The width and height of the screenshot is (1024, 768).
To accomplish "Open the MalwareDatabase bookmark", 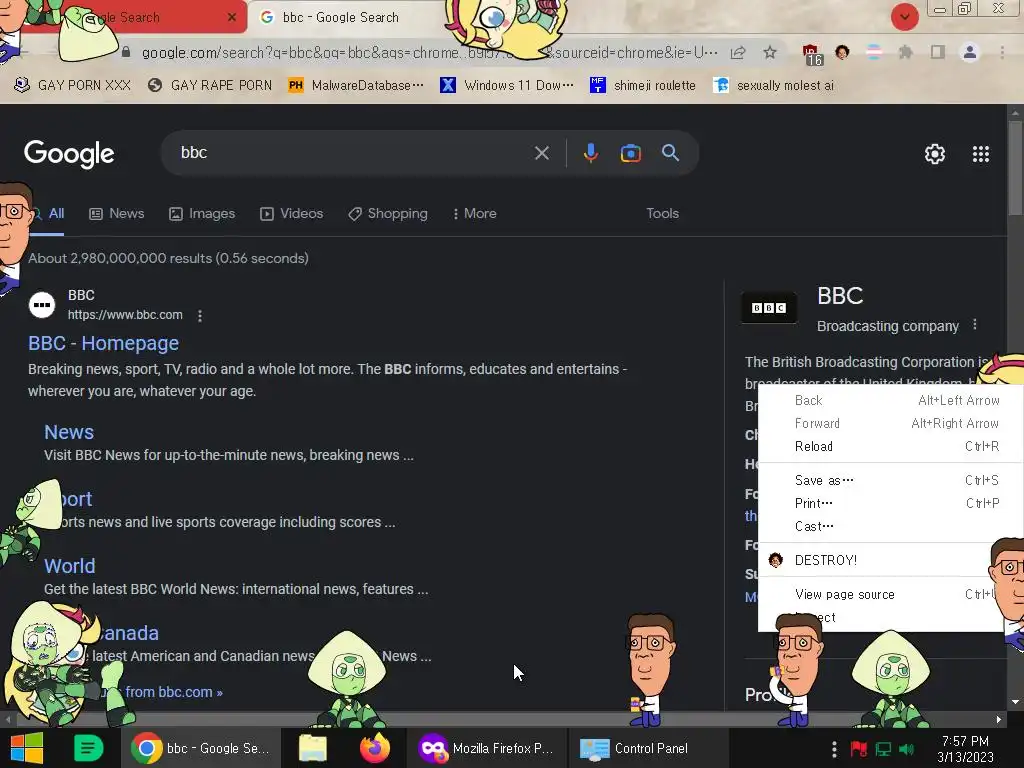I will (x=356, y=86).
